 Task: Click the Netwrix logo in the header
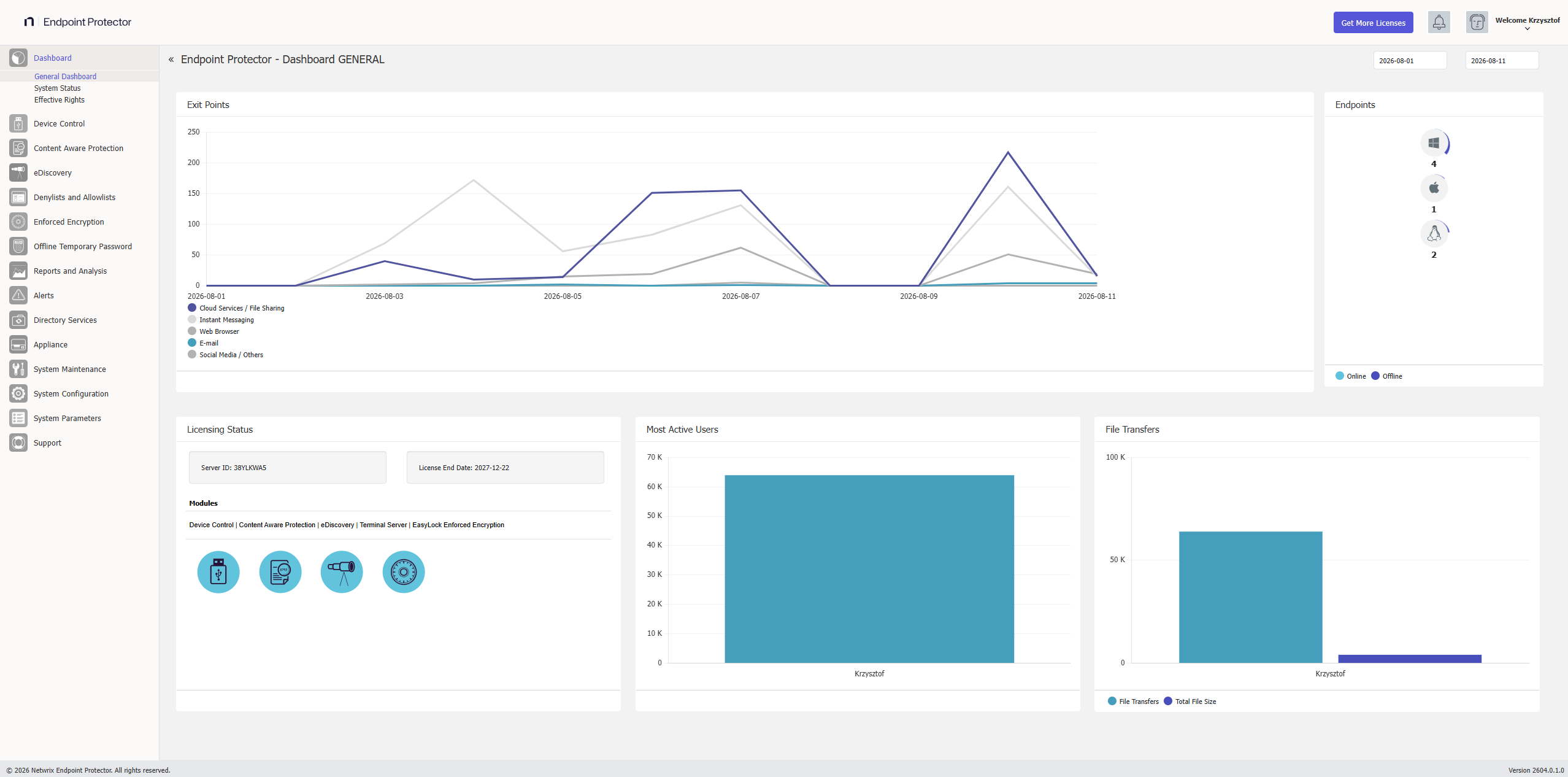29,22
